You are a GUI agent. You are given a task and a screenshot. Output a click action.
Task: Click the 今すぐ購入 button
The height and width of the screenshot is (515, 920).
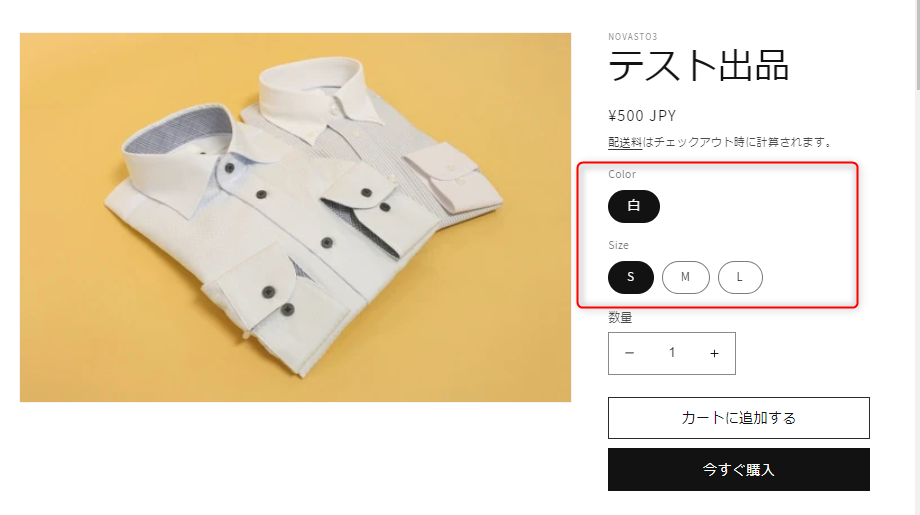click(x=739, y=469)
